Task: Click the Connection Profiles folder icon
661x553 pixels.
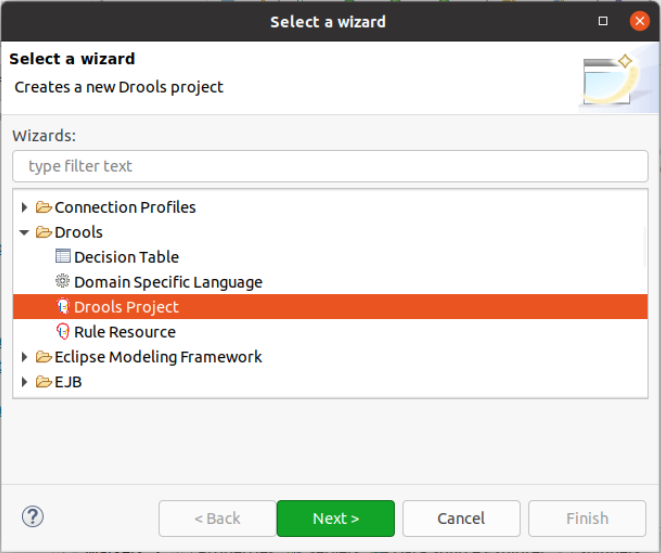Action: pyautogui.click(x=44, y=207)
